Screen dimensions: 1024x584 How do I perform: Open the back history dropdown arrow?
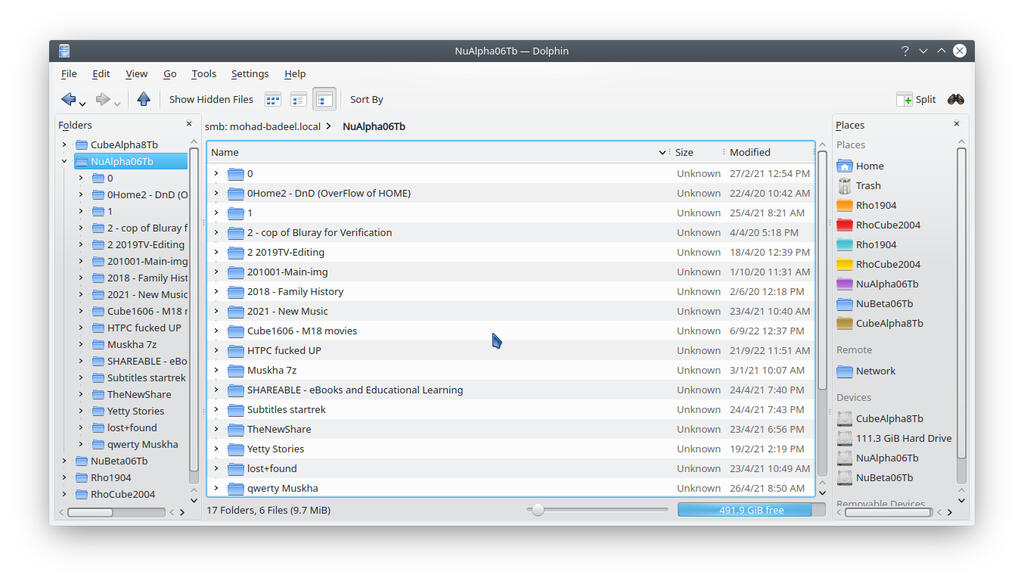pos(82,103)
